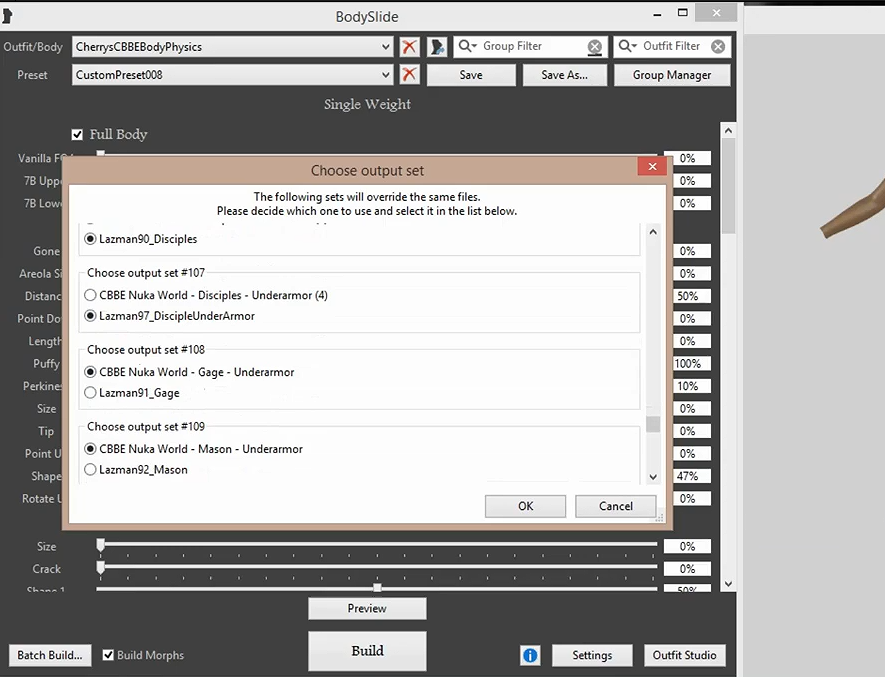This screenshot has height=677, width=885.
Task: Select CBBE Nuka World Disciples Underarmor (4) option
Action: click(91, 296)
